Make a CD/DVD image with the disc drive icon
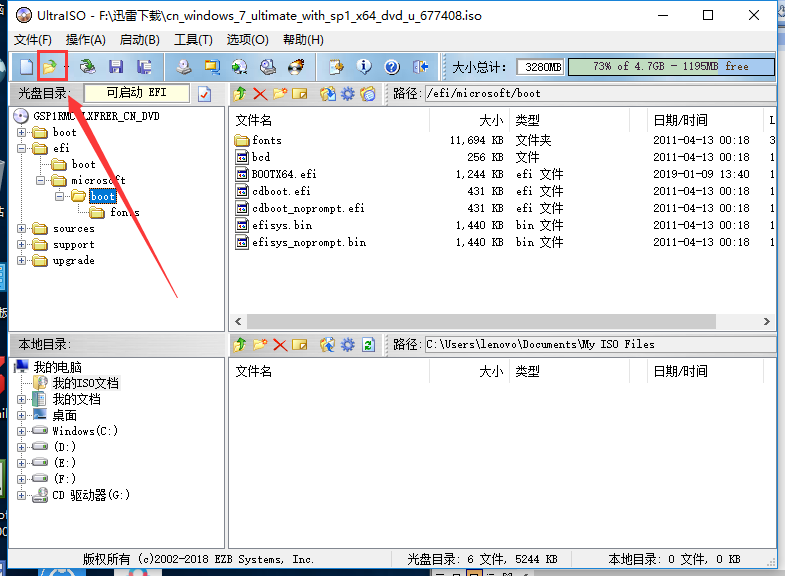Image resolution: width=785 pixels, height=576 pixels. [x=184, y=67]
